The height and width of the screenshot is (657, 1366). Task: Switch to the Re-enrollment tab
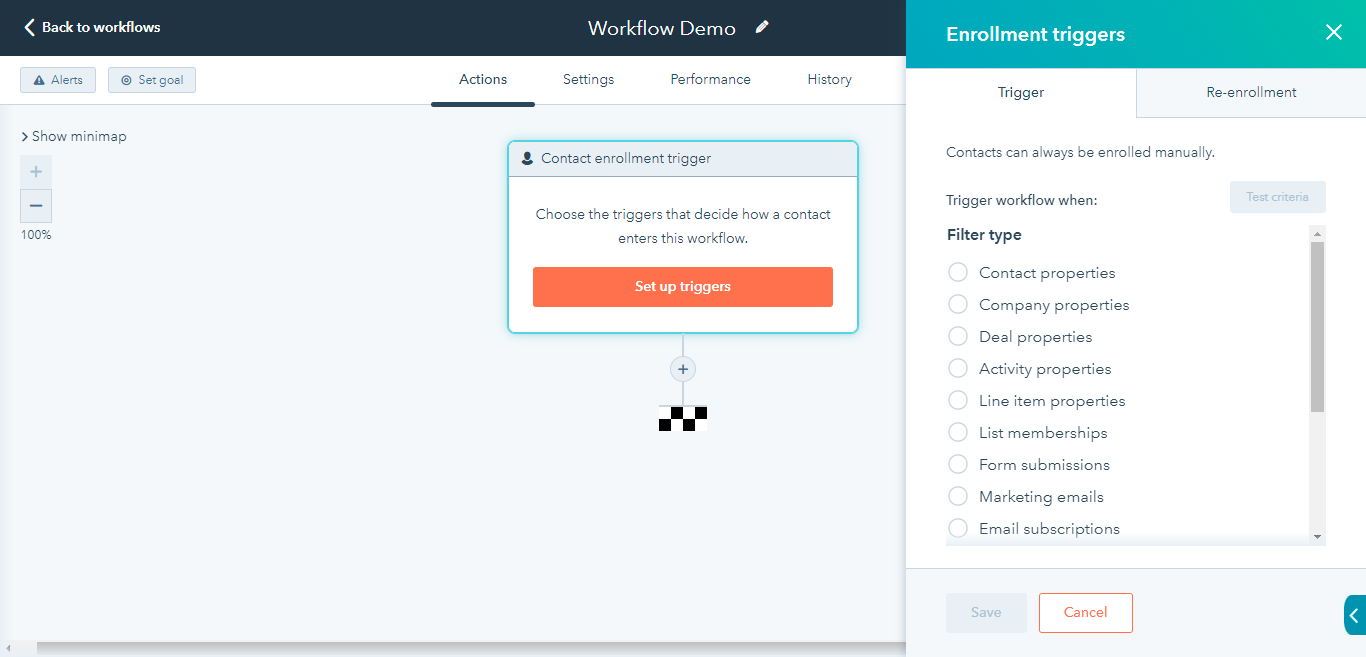tap(1251, 92)
